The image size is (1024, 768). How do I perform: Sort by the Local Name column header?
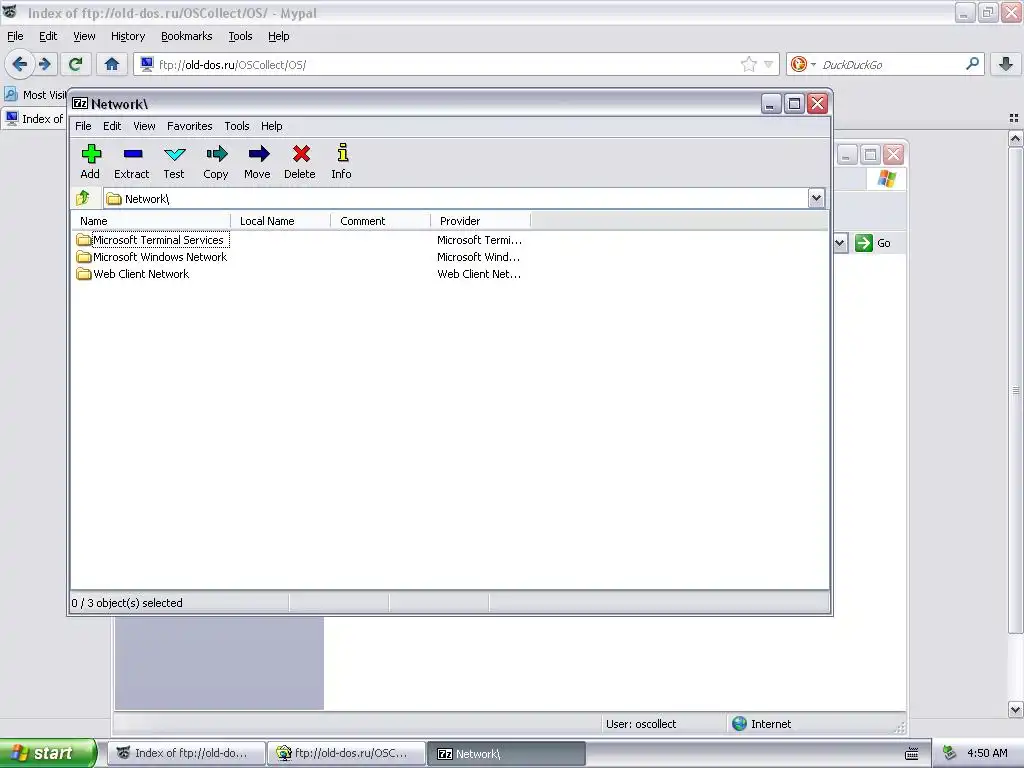click(281, 221)
